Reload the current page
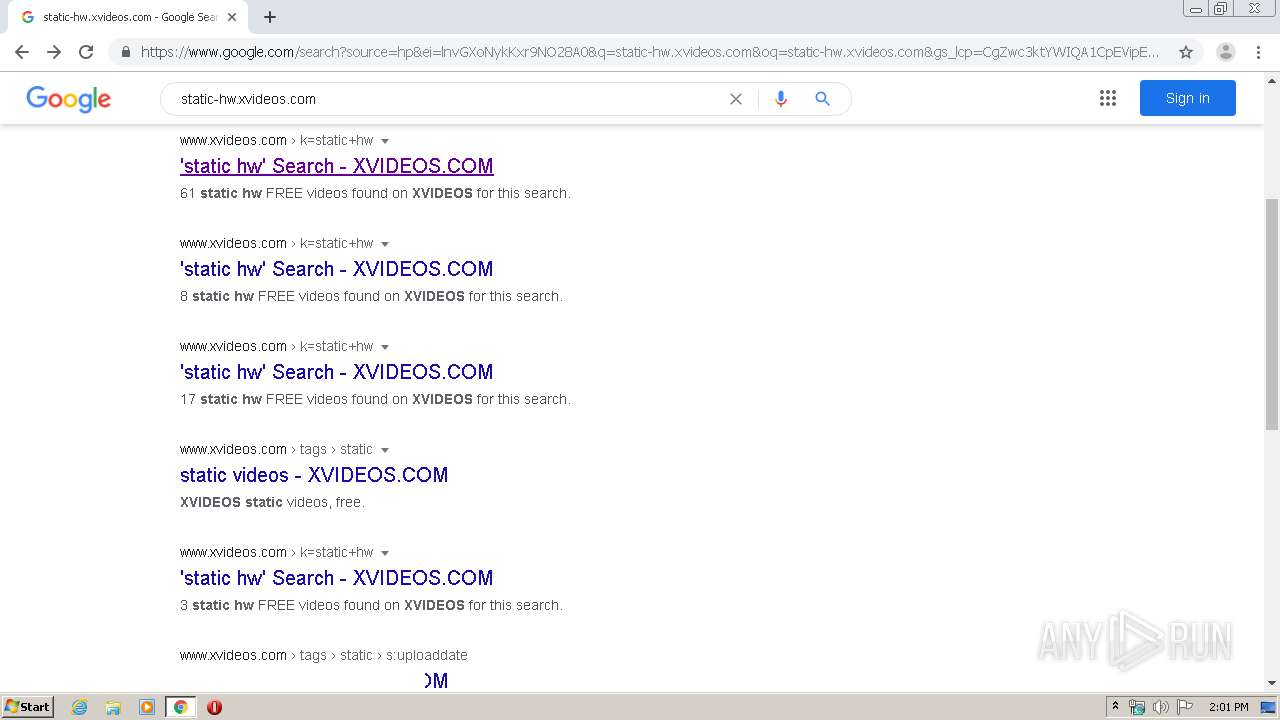Screen dimensions: 1280x720 pyautogui.click(x=86, y=52)
